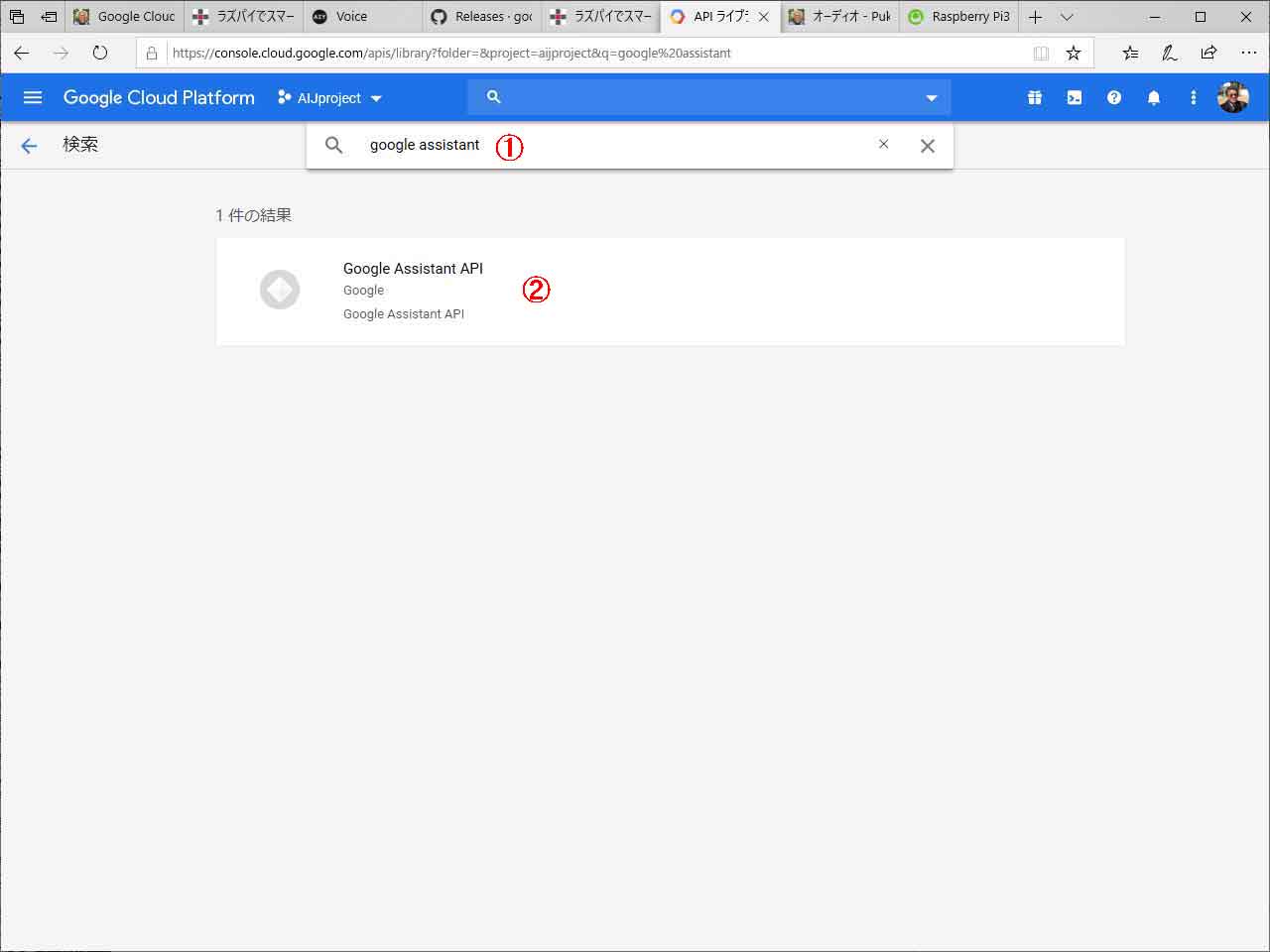Click the user account avatar

point(1233,97)
